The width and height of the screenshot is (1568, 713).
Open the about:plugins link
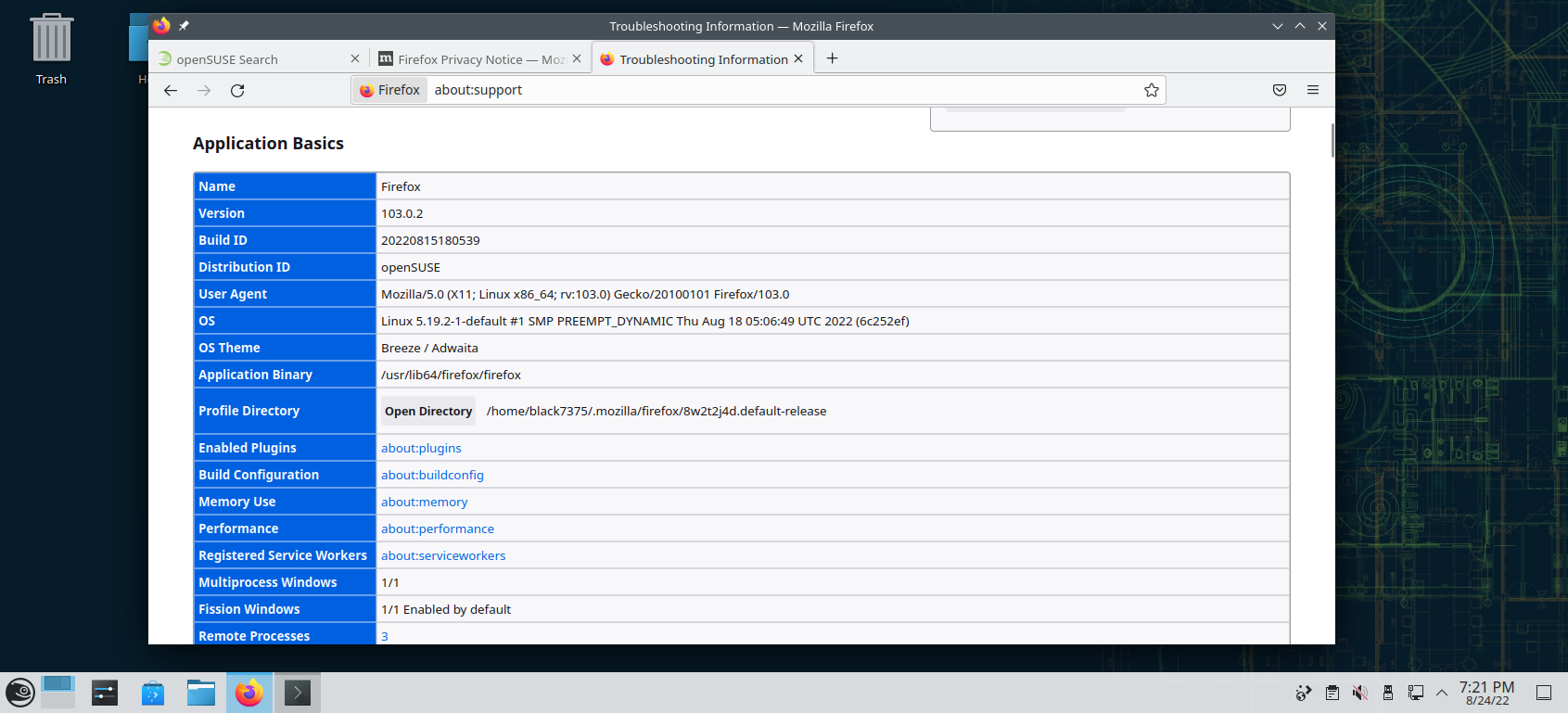tap(421, 448)
